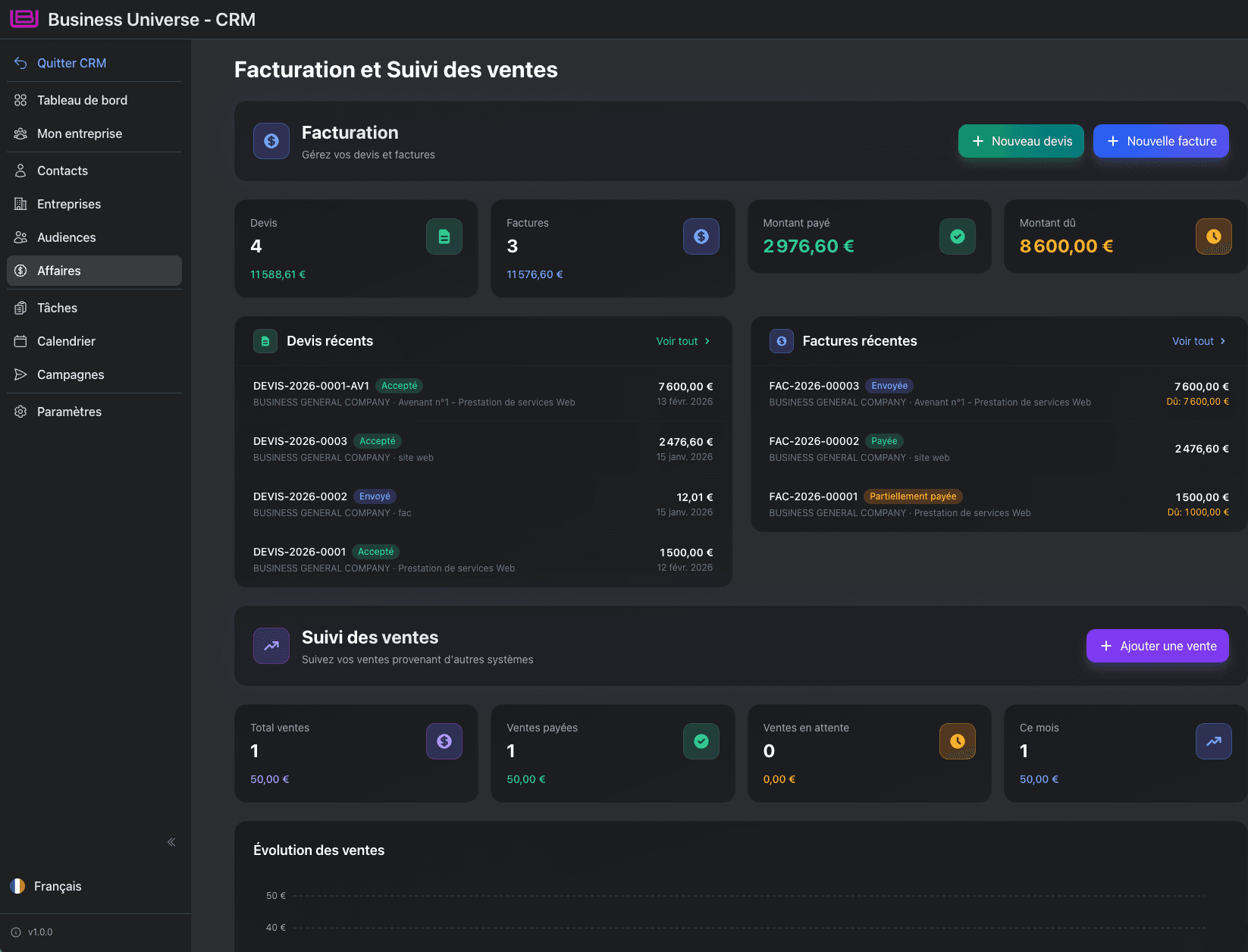This screenshot has width=1248, height=952.
Task: Click the Nouvelle facture button
Action: [1161, 141]
